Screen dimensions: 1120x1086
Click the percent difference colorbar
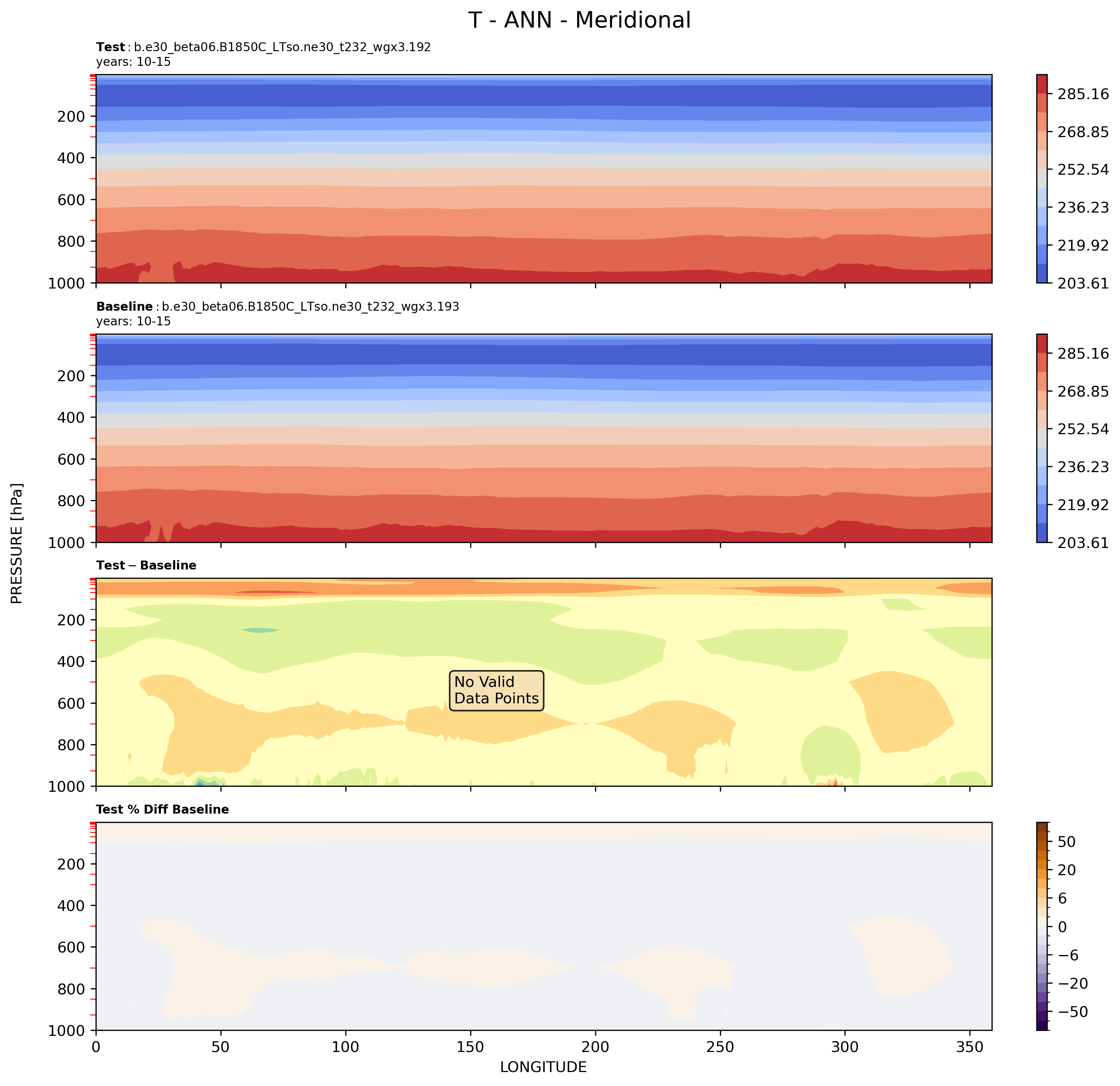1042,926
